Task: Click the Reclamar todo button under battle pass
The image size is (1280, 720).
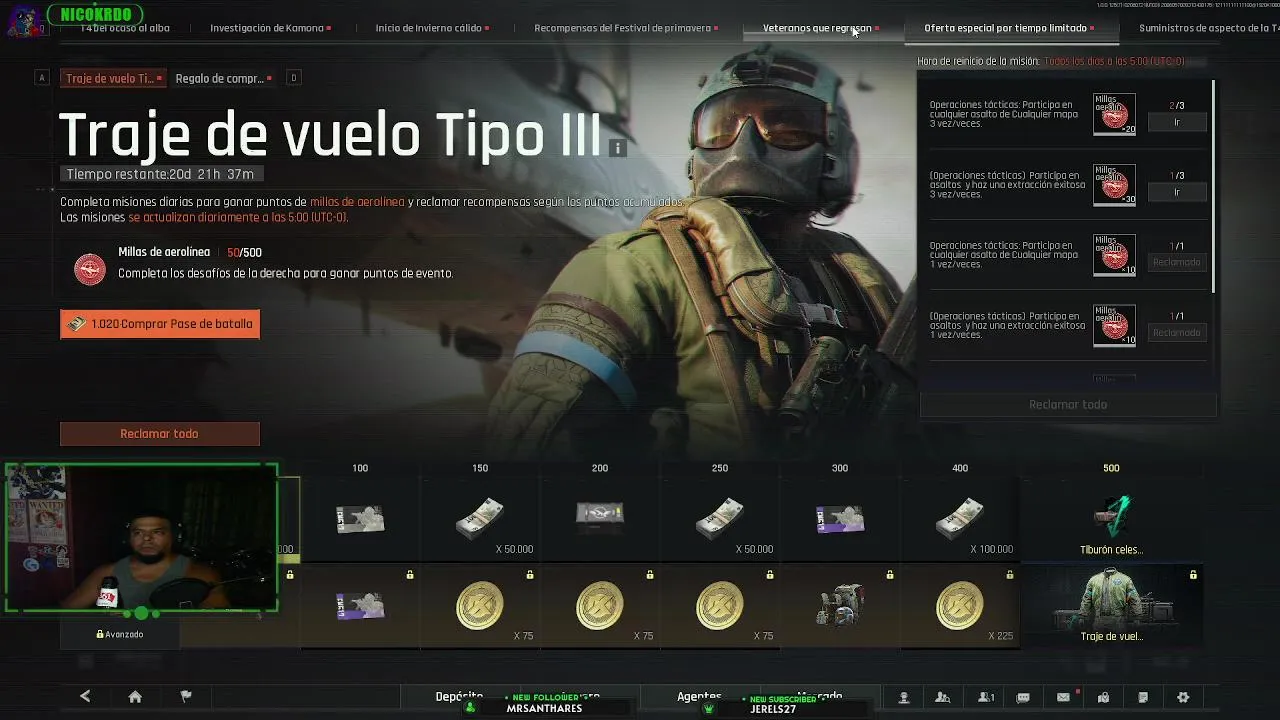Action: click(x=160, y=434)
